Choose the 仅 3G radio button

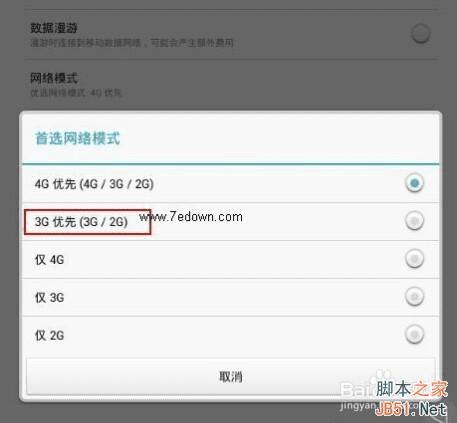tap(414, 296)
